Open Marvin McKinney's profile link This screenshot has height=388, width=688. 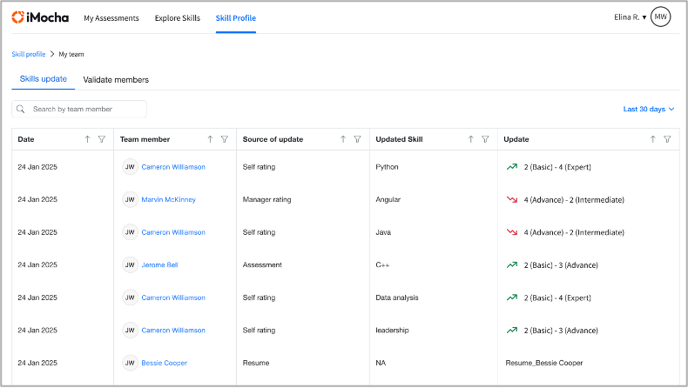tap(168, 199)
